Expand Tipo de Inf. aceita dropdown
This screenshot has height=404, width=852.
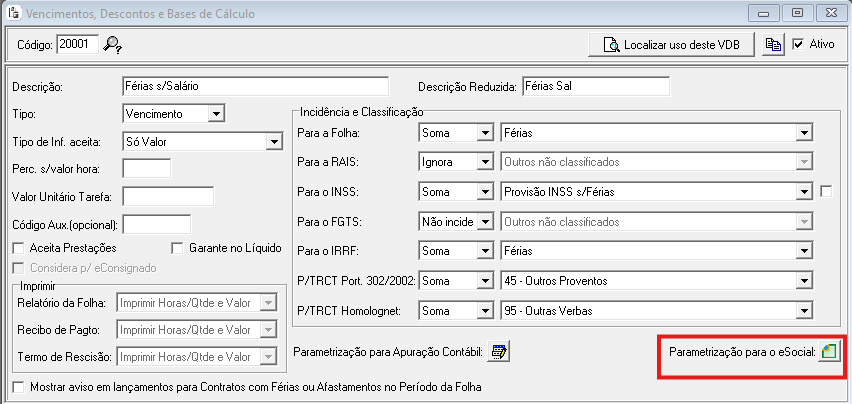pyautogui.click(x=273, y=142)
